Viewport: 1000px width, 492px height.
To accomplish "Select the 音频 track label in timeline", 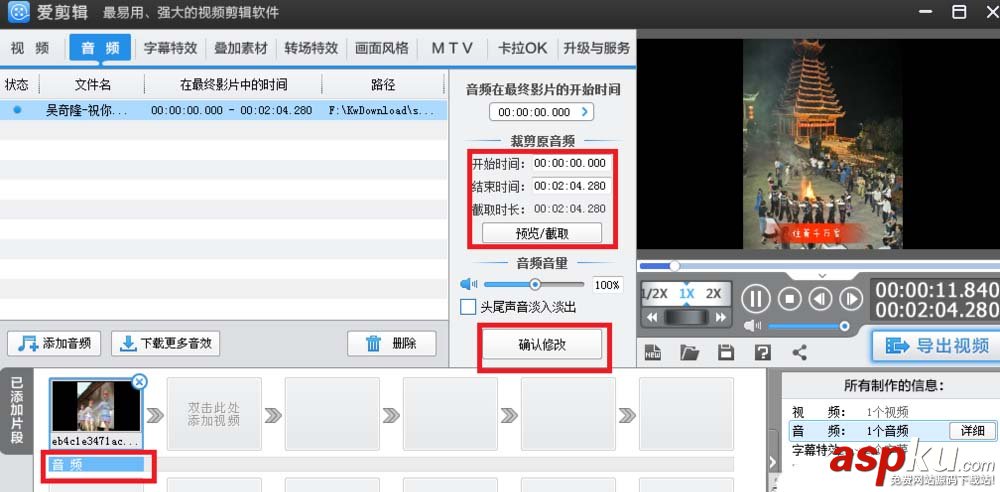I will (97, 465).
